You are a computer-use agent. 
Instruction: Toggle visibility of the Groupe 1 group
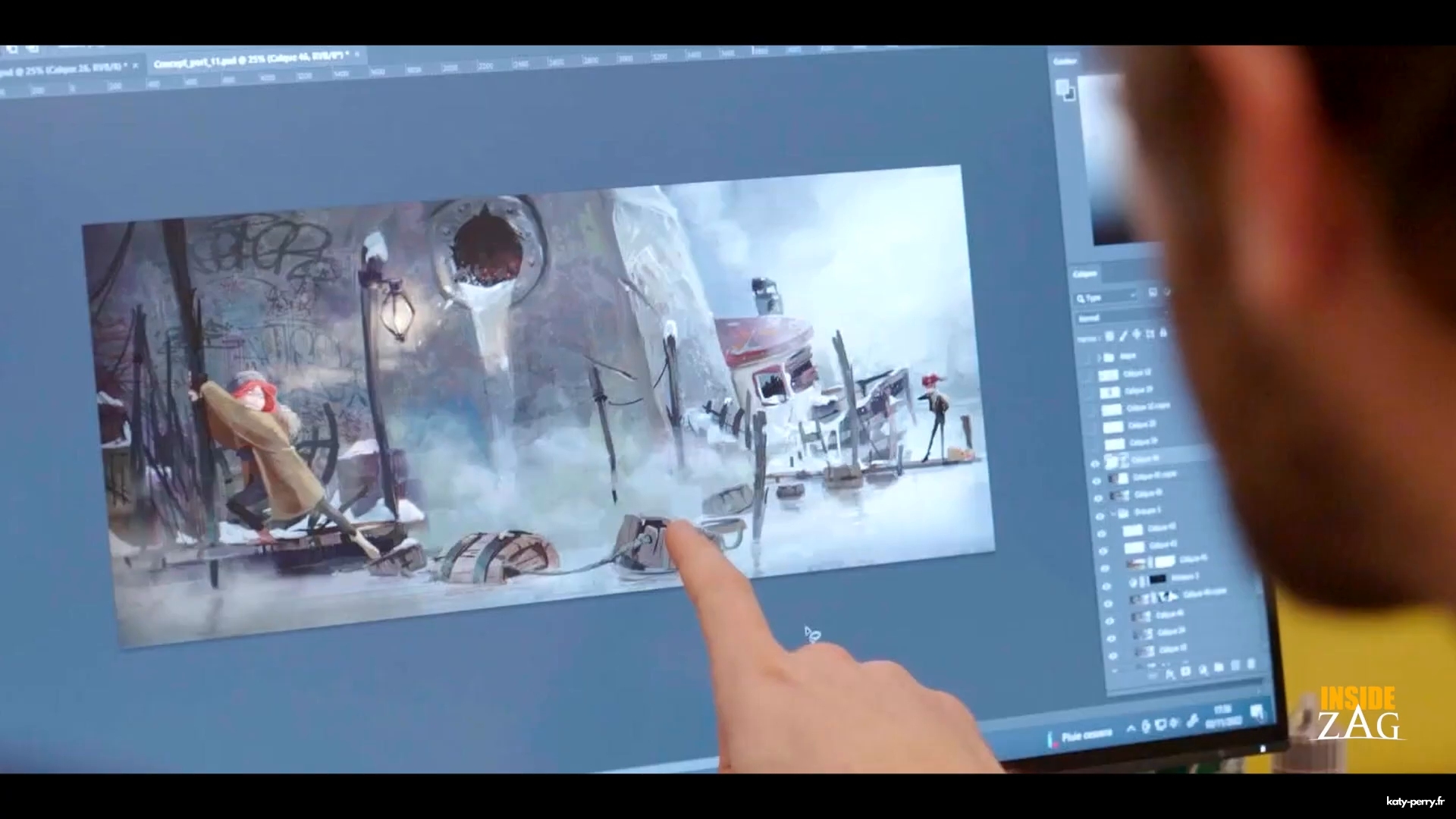click(1100, 515)
